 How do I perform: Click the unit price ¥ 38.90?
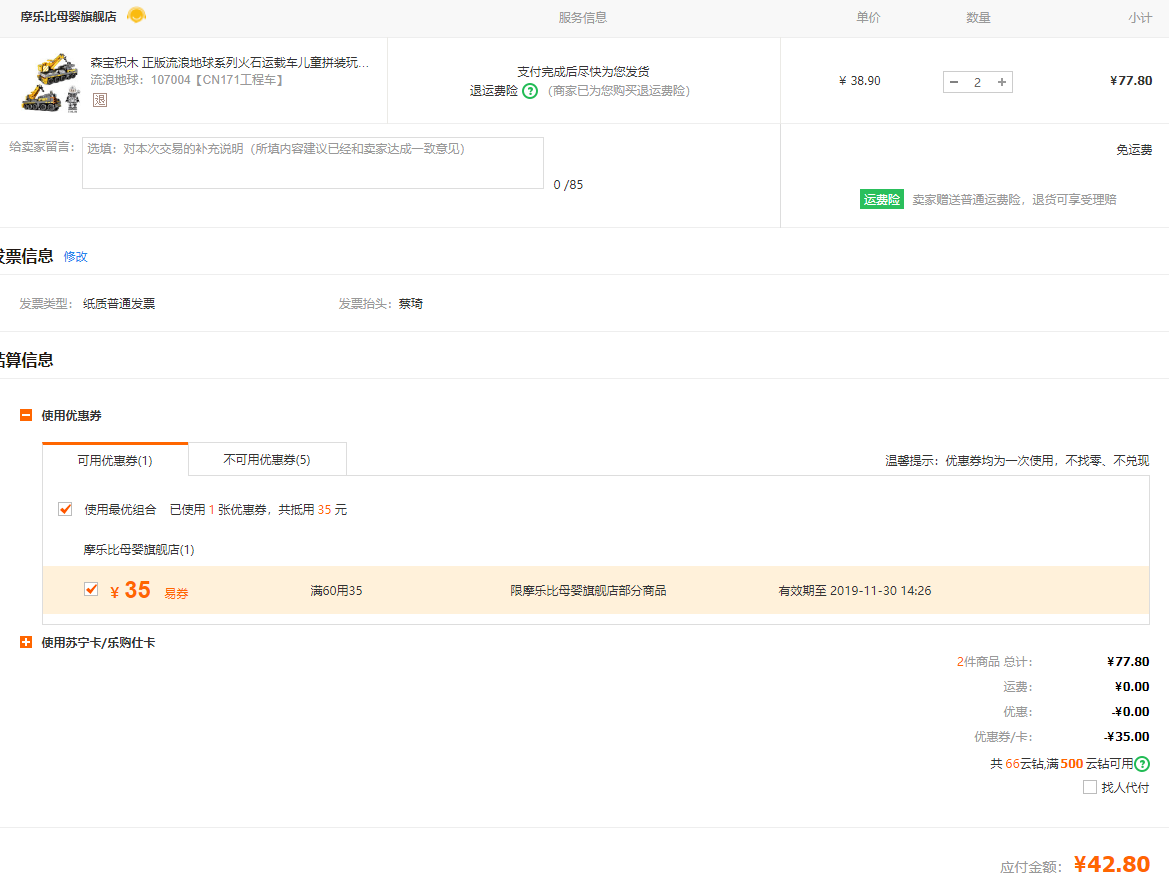[x=860, y=81]
